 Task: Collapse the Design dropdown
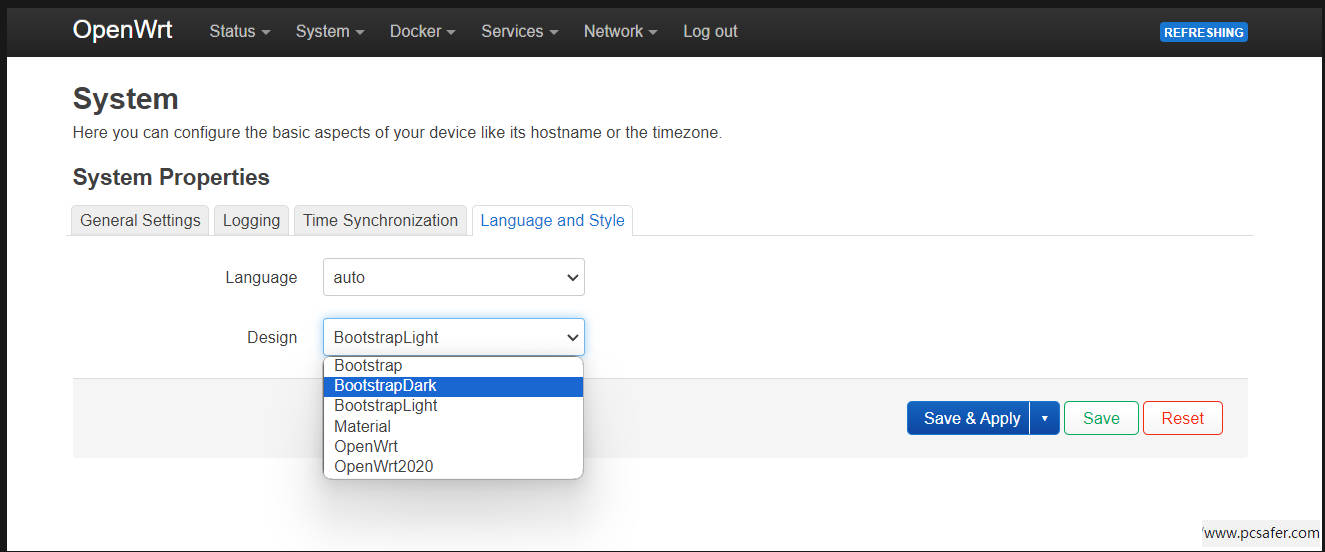coord(453,337)
